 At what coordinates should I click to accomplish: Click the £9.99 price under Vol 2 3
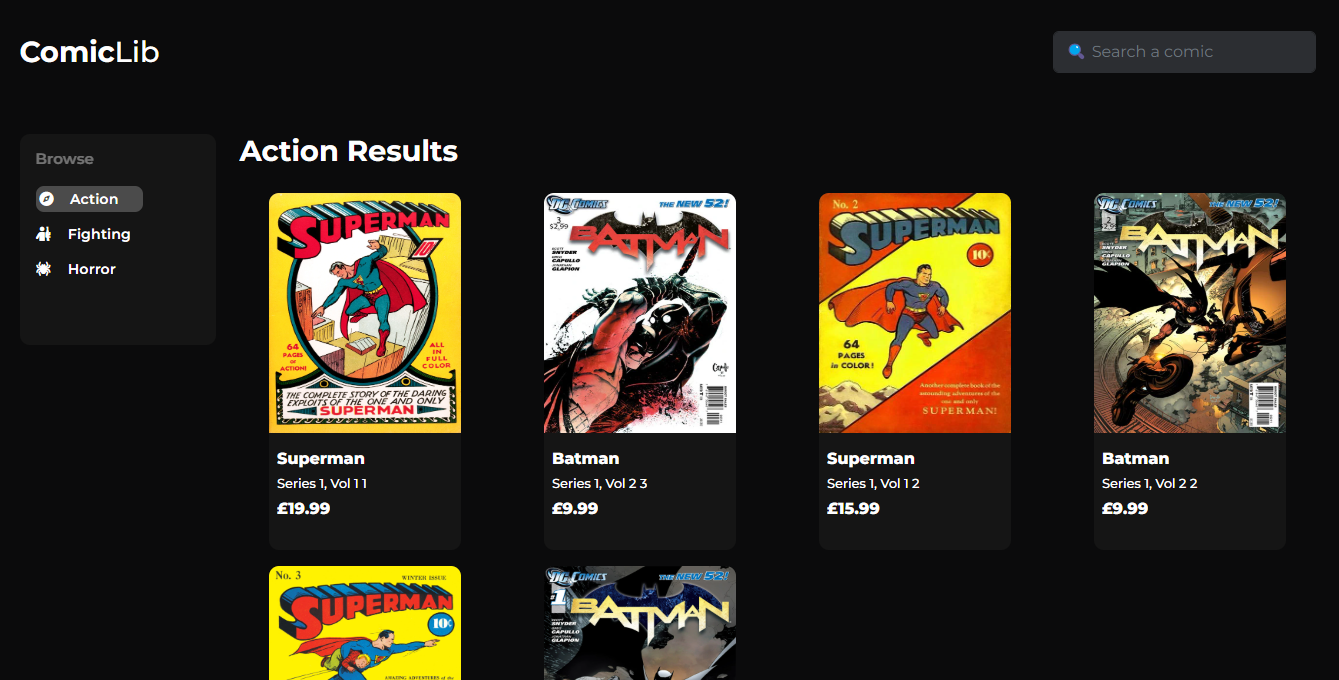click(575, 508)
